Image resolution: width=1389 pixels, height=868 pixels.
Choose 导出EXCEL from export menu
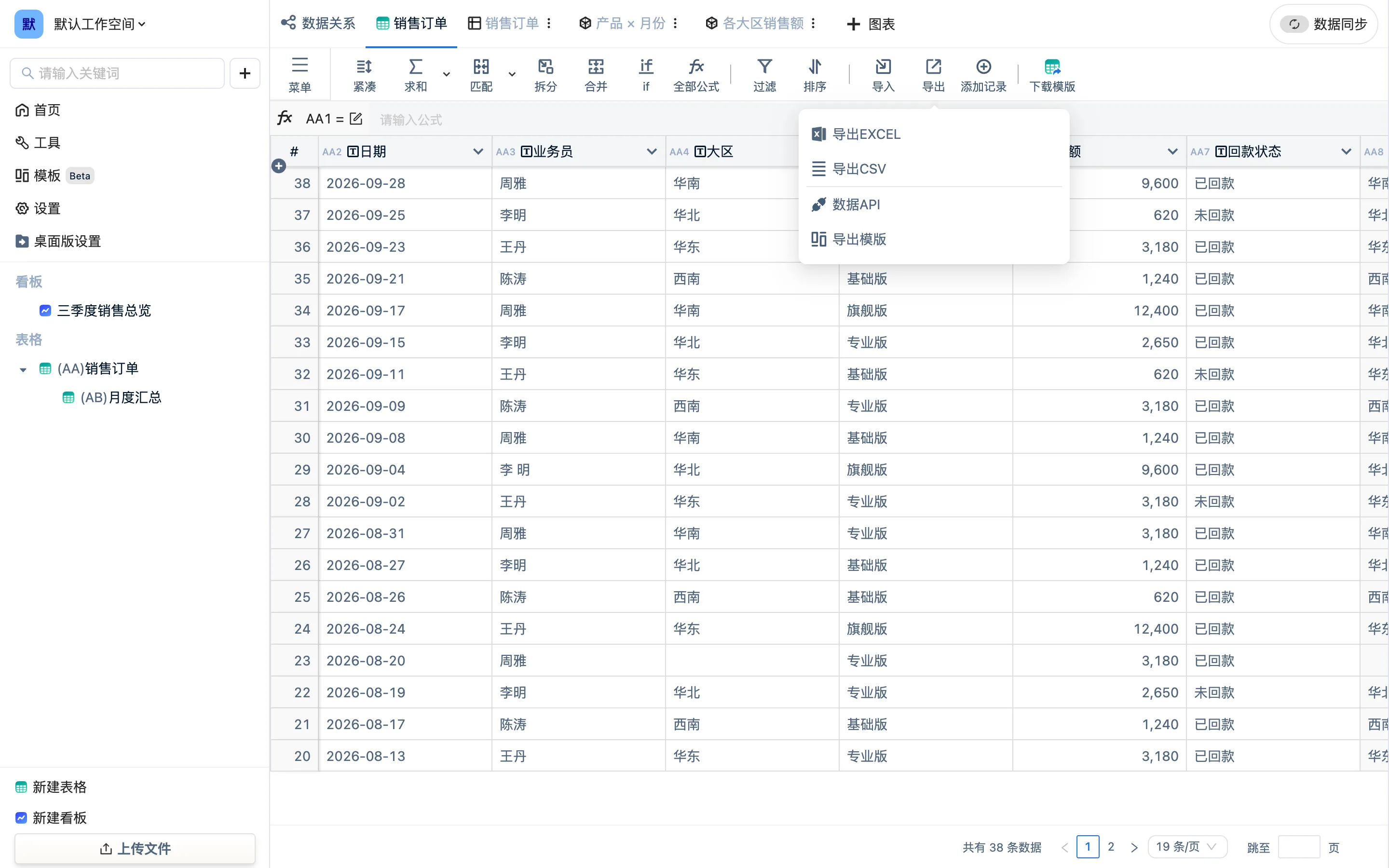point(933,135)
